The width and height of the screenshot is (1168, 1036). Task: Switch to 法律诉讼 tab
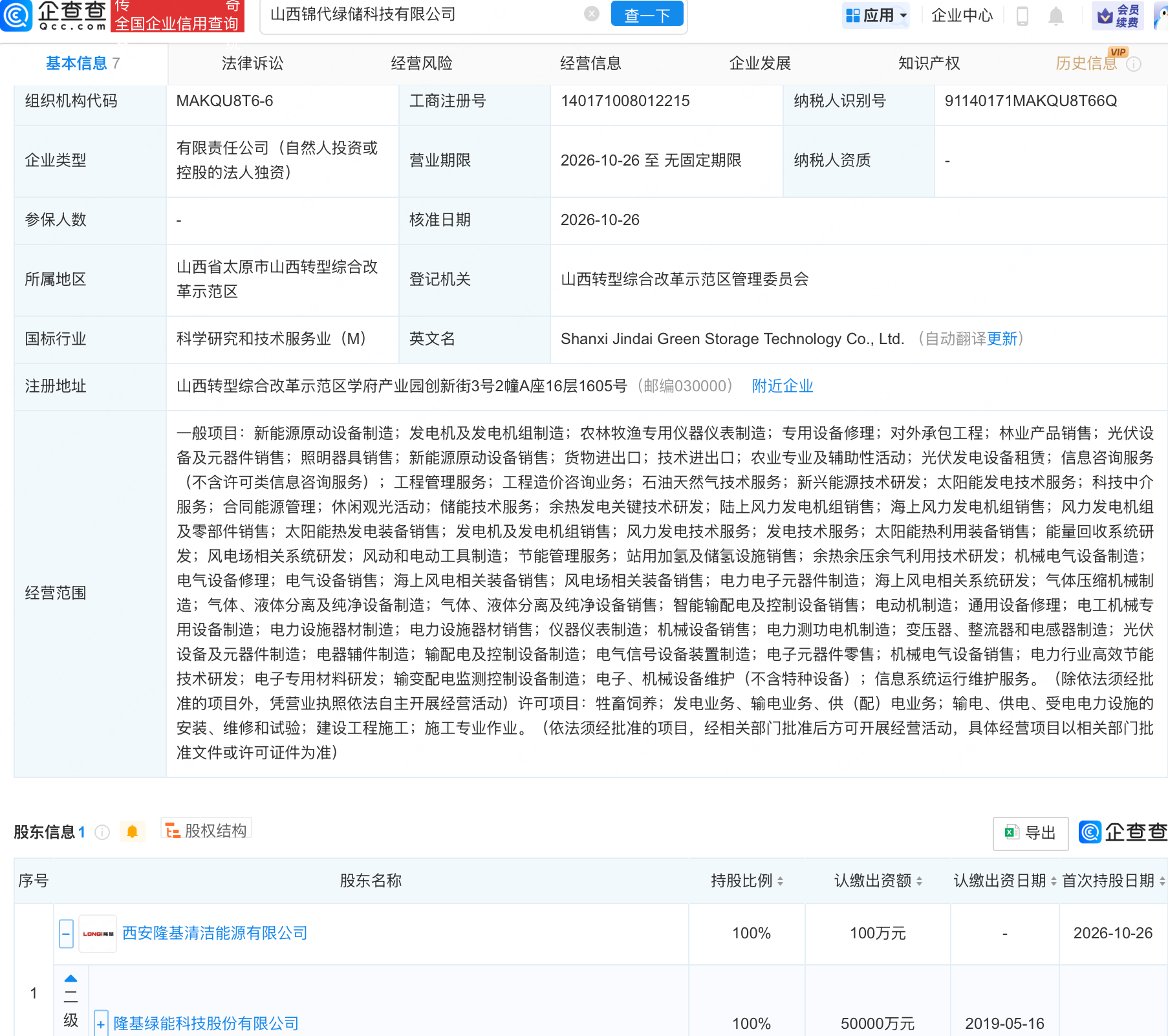252,63
